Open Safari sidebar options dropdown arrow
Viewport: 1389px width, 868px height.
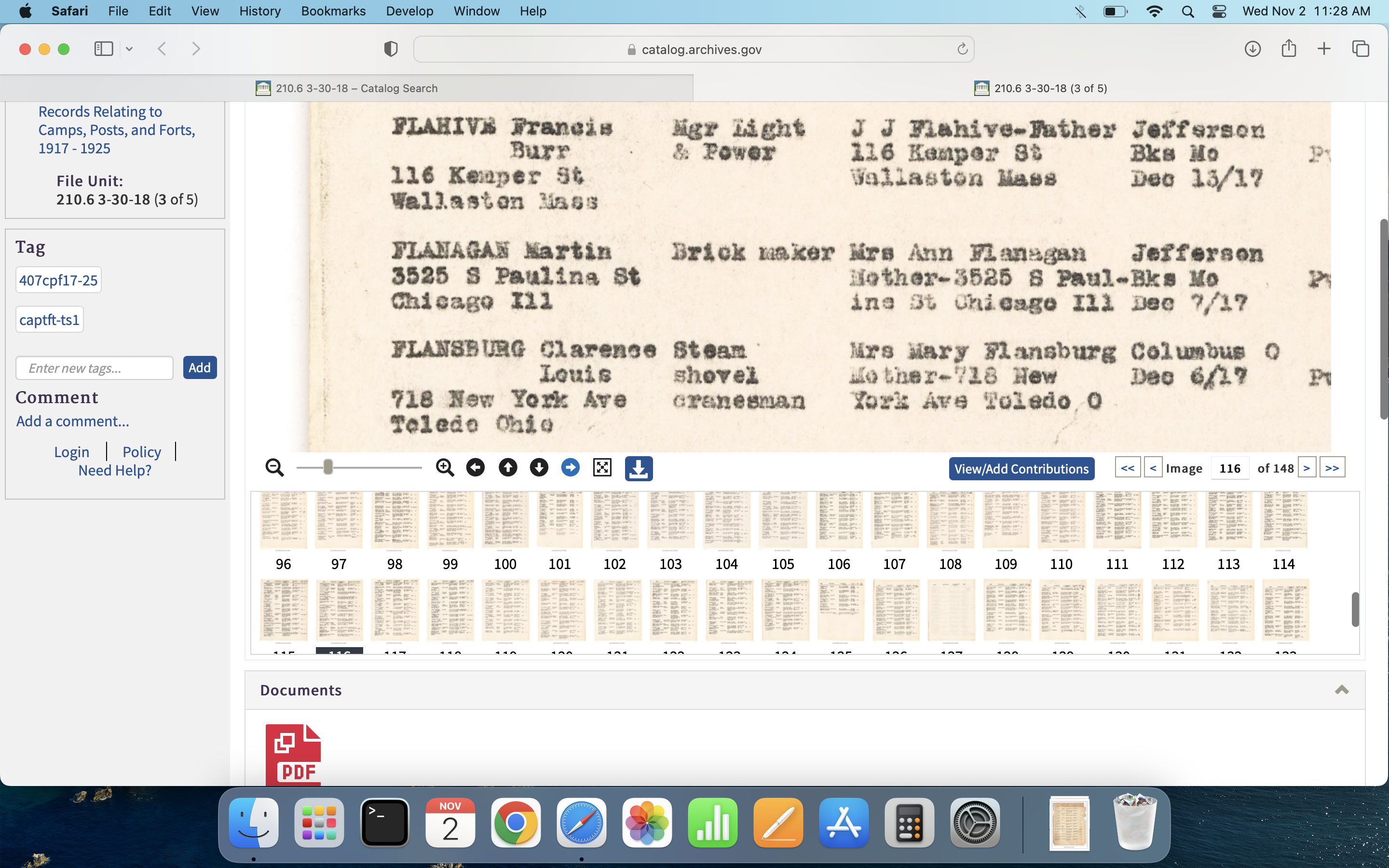[x=129, y=49]
